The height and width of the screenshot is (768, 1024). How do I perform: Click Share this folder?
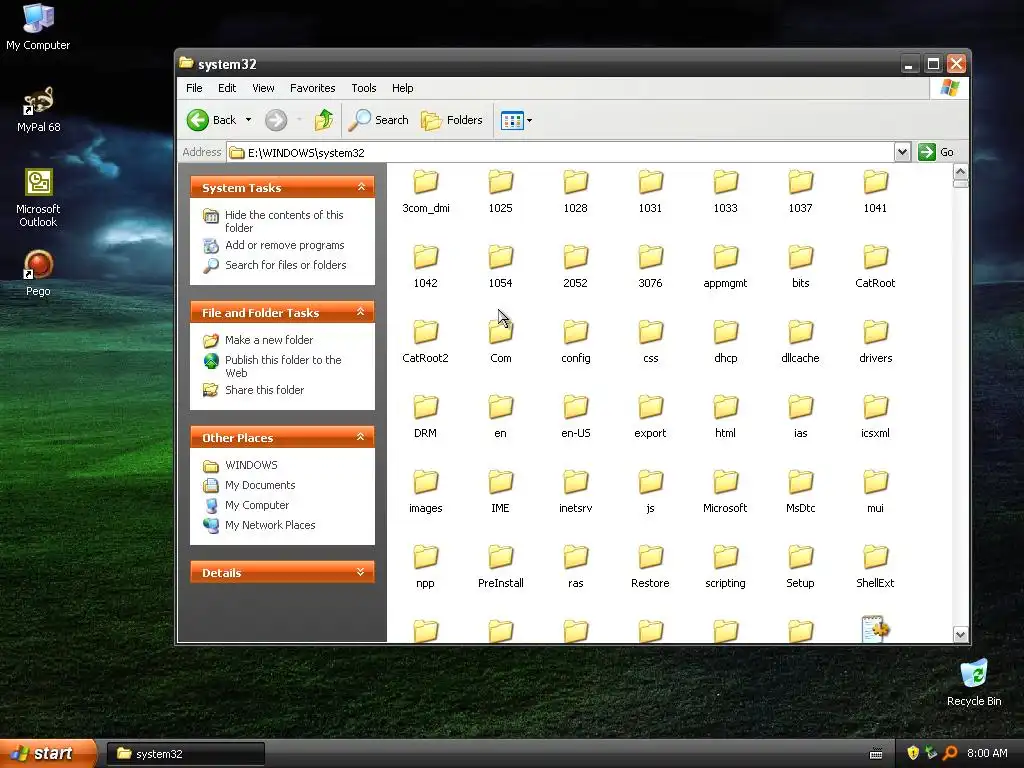(x=264, y=390)
